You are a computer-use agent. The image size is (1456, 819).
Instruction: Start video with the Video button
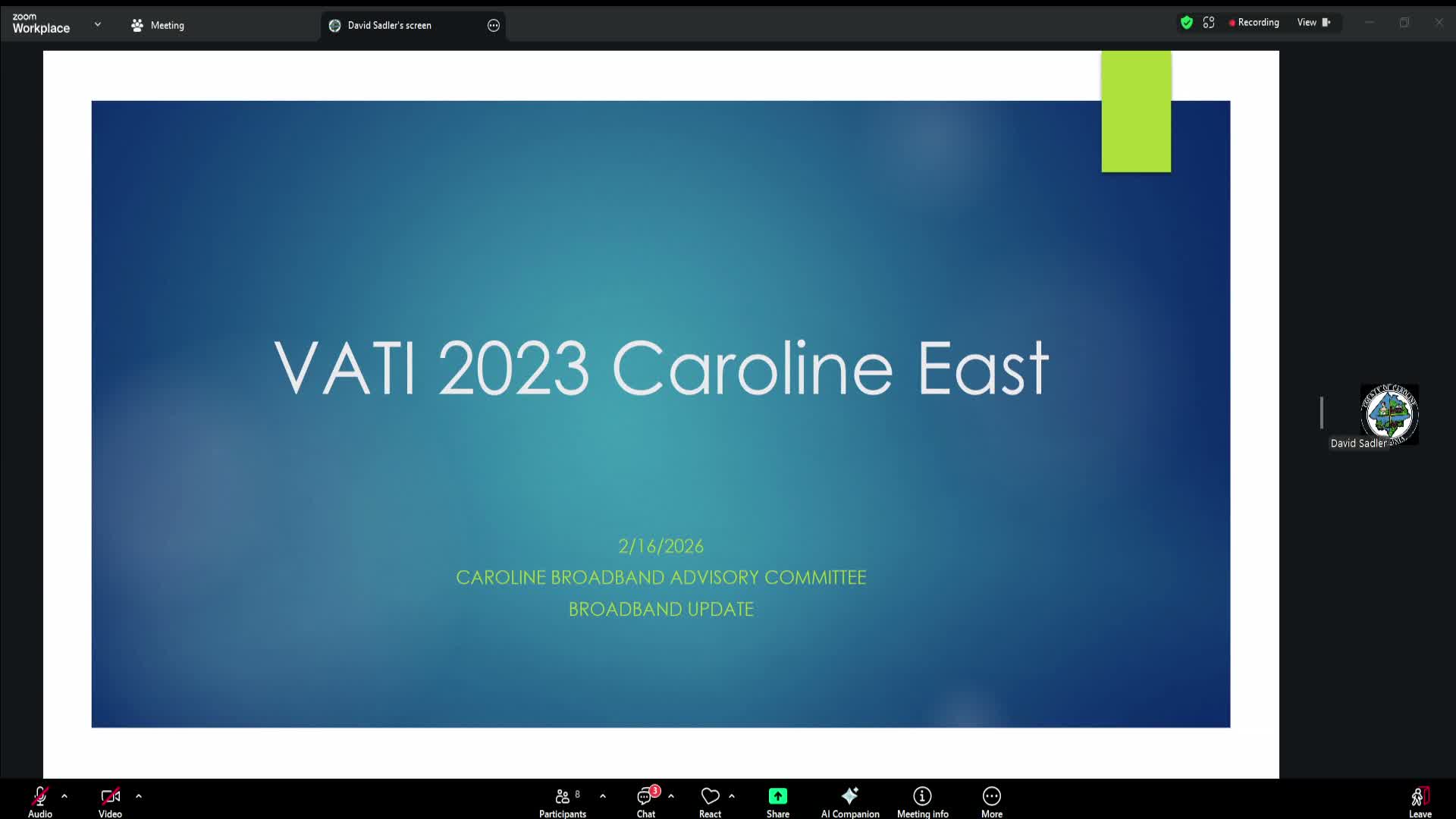click(x=110, y=801)
